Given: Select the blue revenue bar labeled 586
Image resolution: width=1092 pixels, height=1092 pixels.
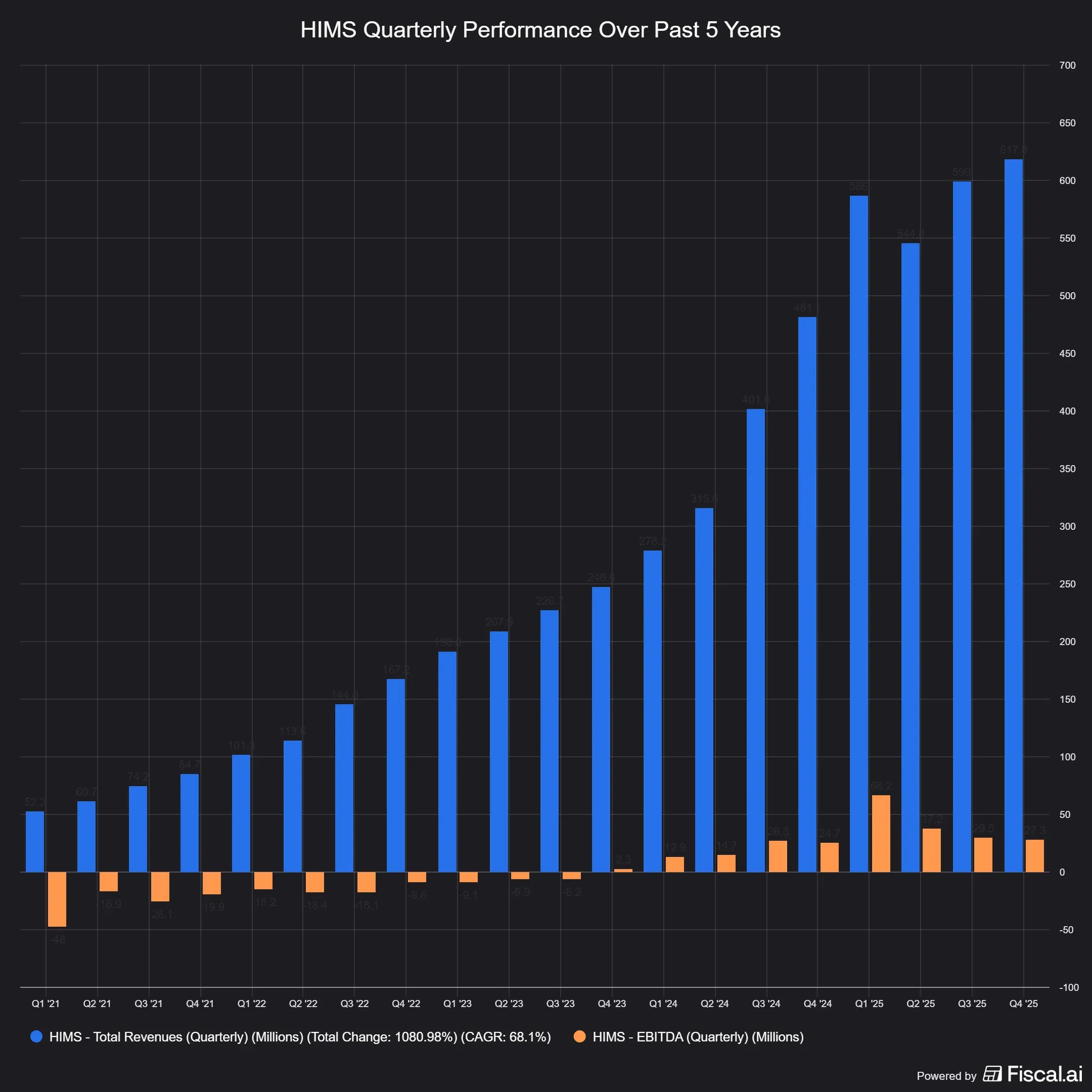Looking at the screenshot, I should pos(859,533).
